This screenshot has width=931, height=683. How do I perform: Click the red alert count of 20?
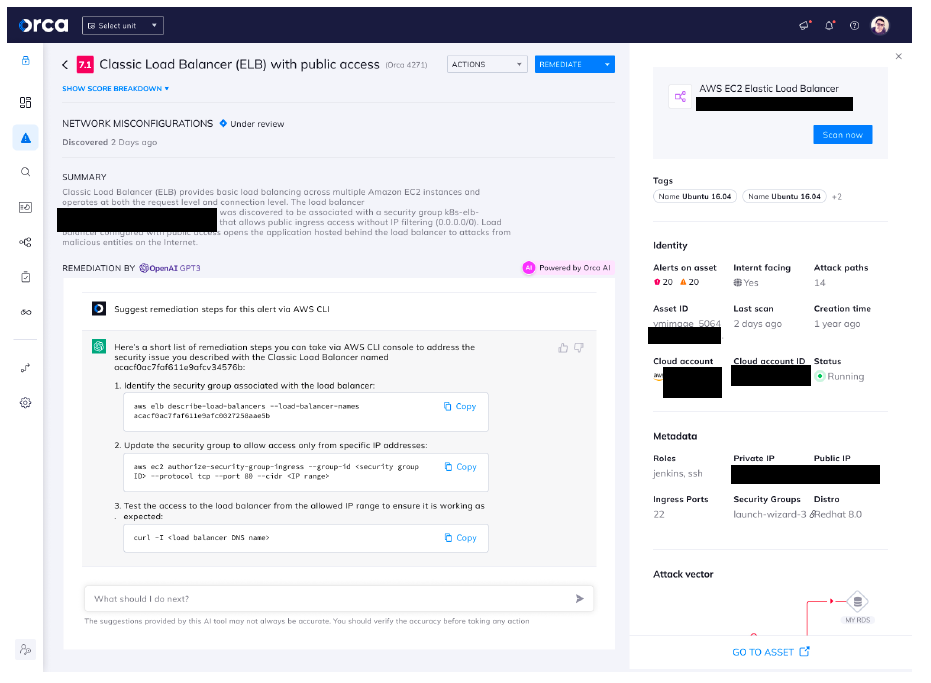(663, 282)
